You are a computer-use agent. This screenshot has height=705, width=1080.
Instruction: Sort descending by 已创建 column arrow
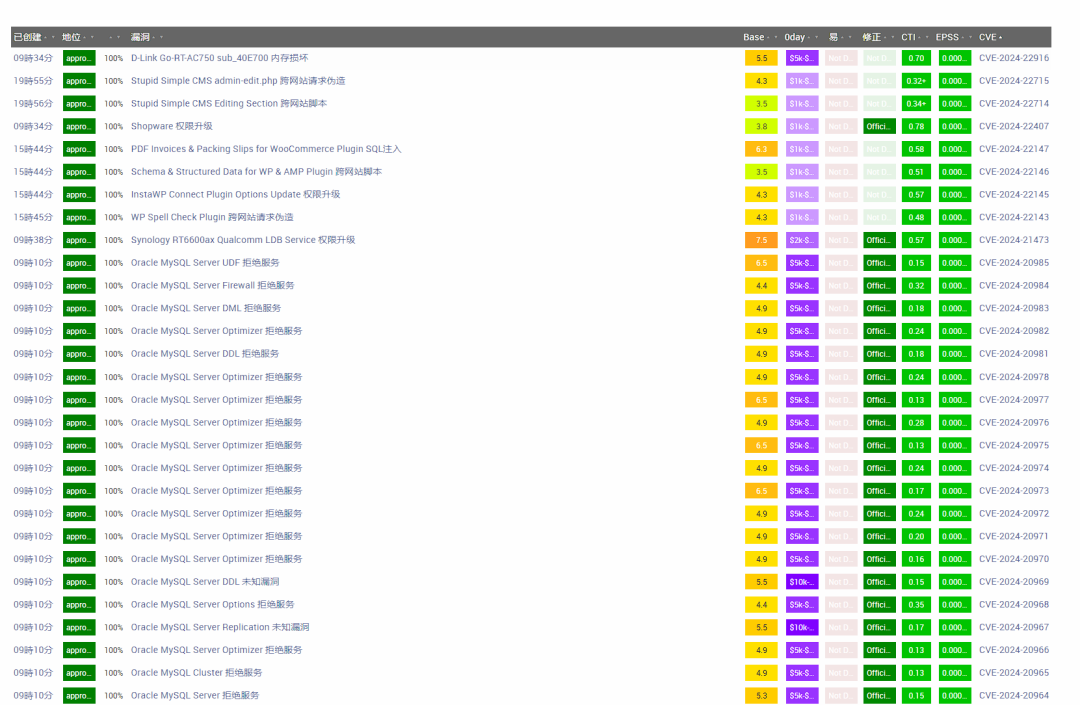[x=53, y=37]
